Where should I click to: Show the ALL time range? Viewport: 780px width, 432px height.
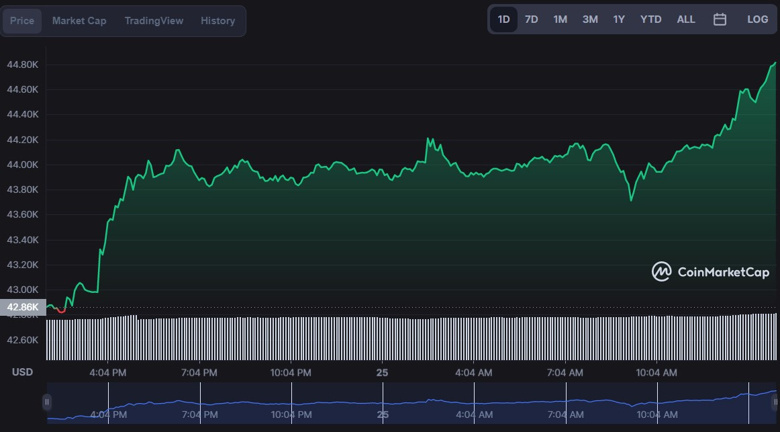[685, 19]
